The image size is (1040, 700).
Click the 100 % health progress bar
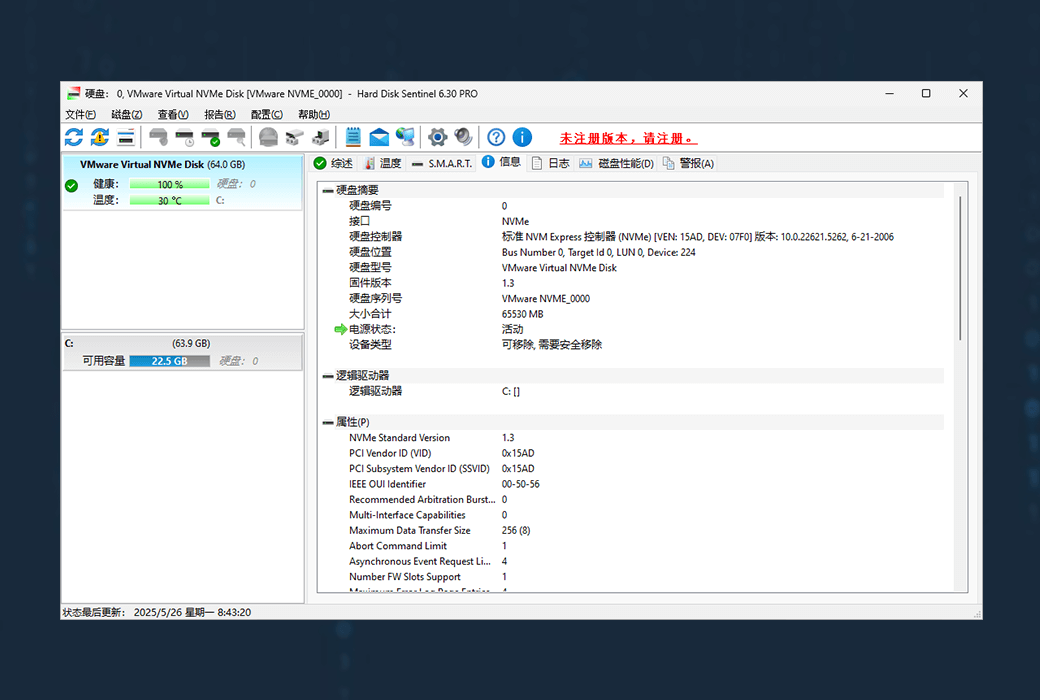coord(169,184)
